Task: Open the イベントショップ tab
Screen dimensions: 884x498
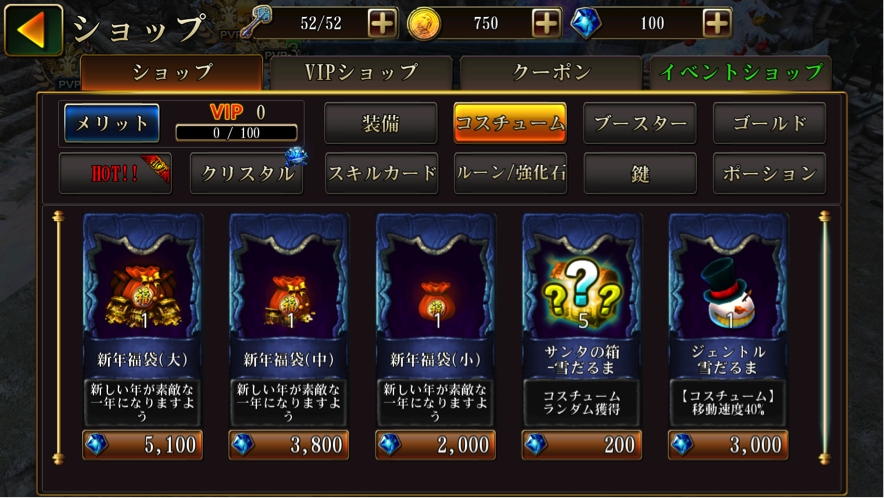Action: [x=741, y=73]
